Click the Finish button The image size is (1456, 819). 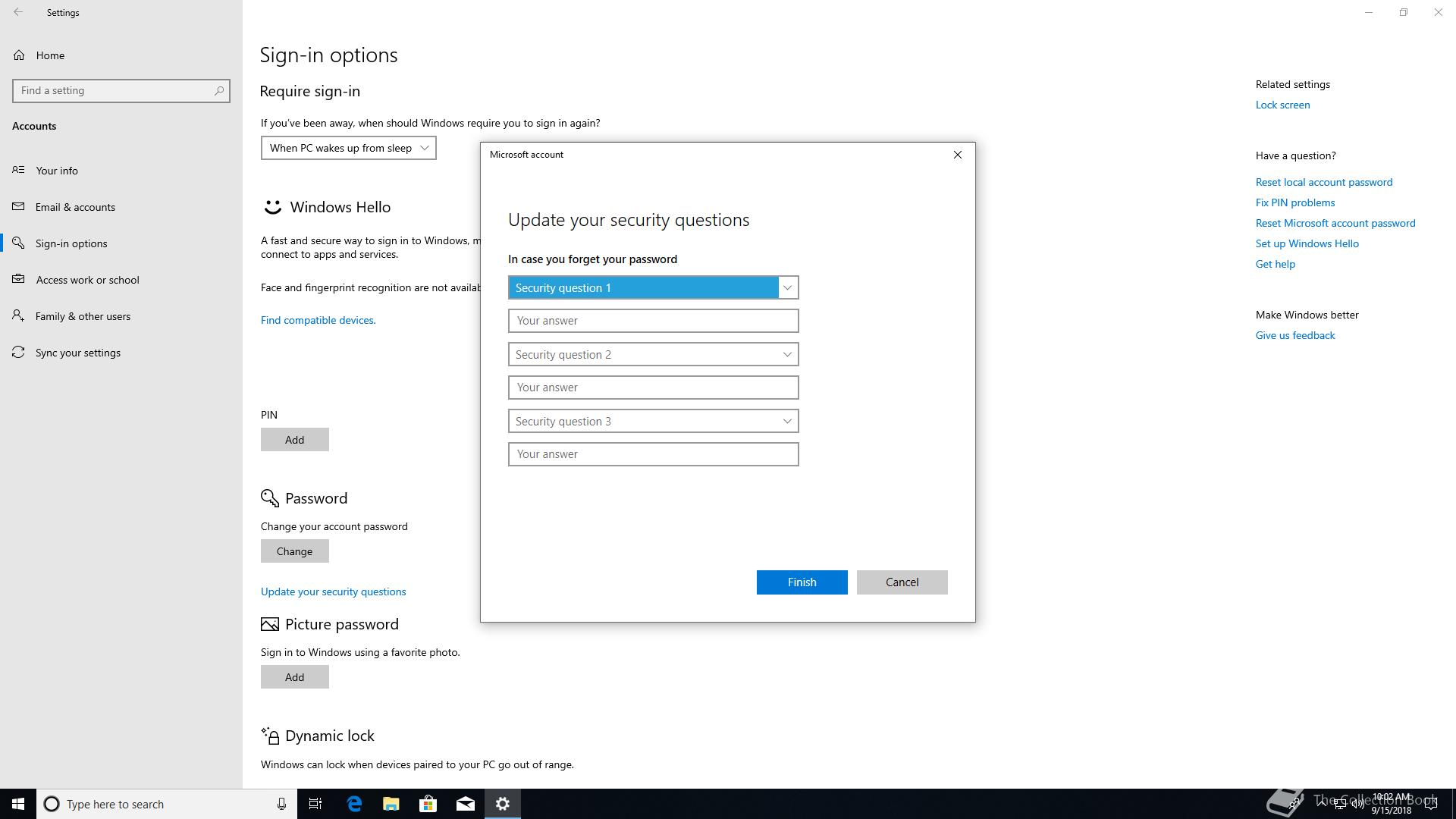(x=802, y=582)
